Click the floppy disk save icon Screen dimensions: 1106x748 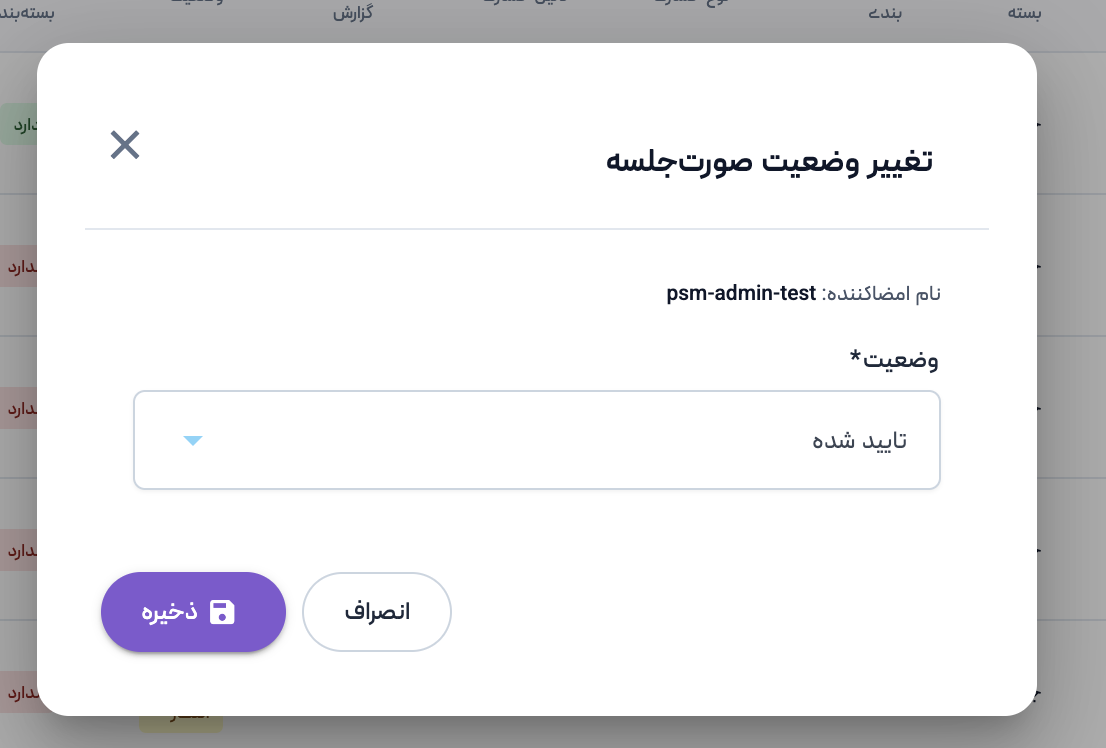point(222,612)
